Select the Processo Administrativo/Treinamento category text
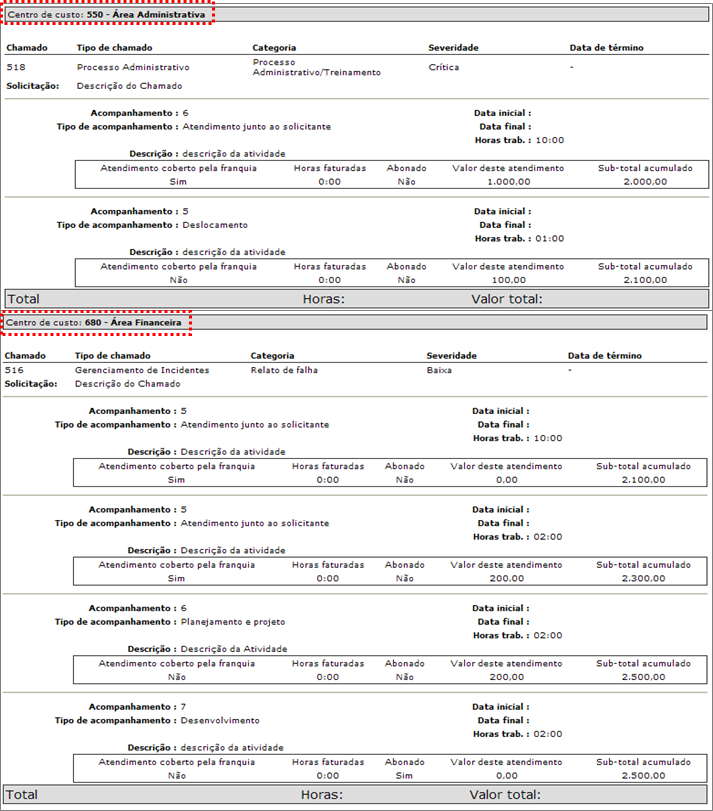713x811 pixels. pyautogui.click(x=316, y=67)
